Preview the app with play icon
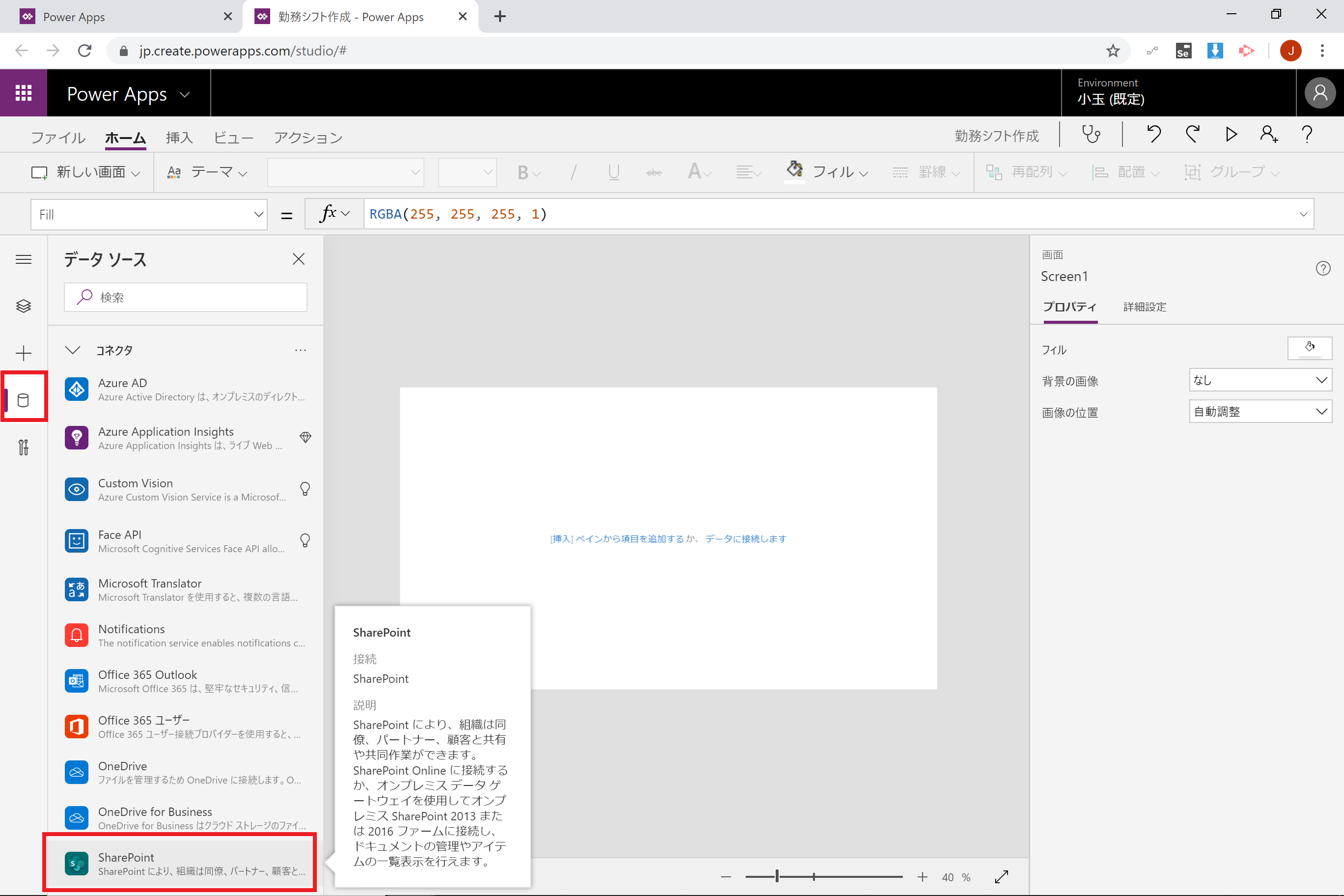1344x896 pixels. coord(1231,135)
